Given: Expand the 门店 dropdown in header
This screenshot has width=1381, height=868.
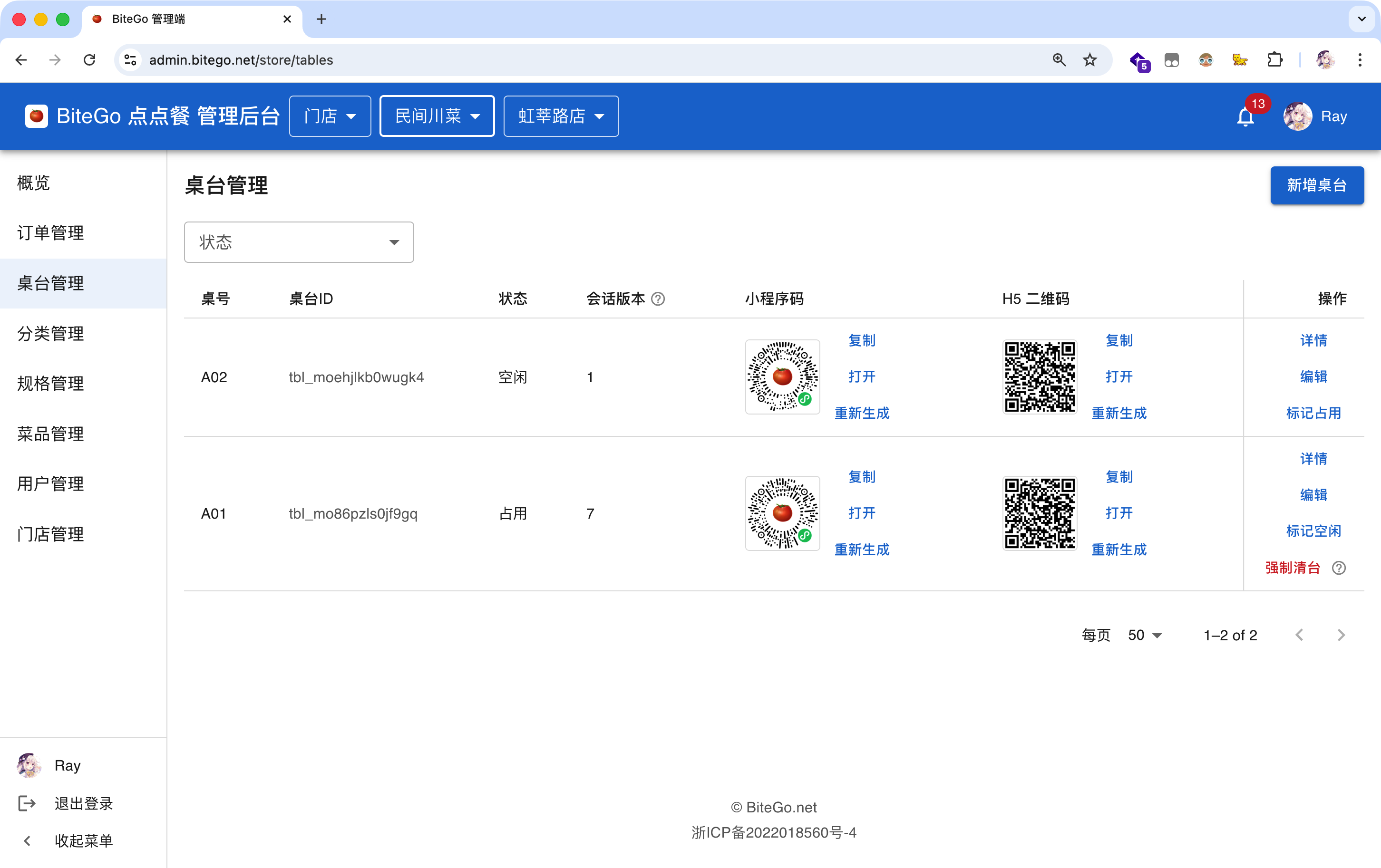Looking at the screenshot, I should point(330,116).
